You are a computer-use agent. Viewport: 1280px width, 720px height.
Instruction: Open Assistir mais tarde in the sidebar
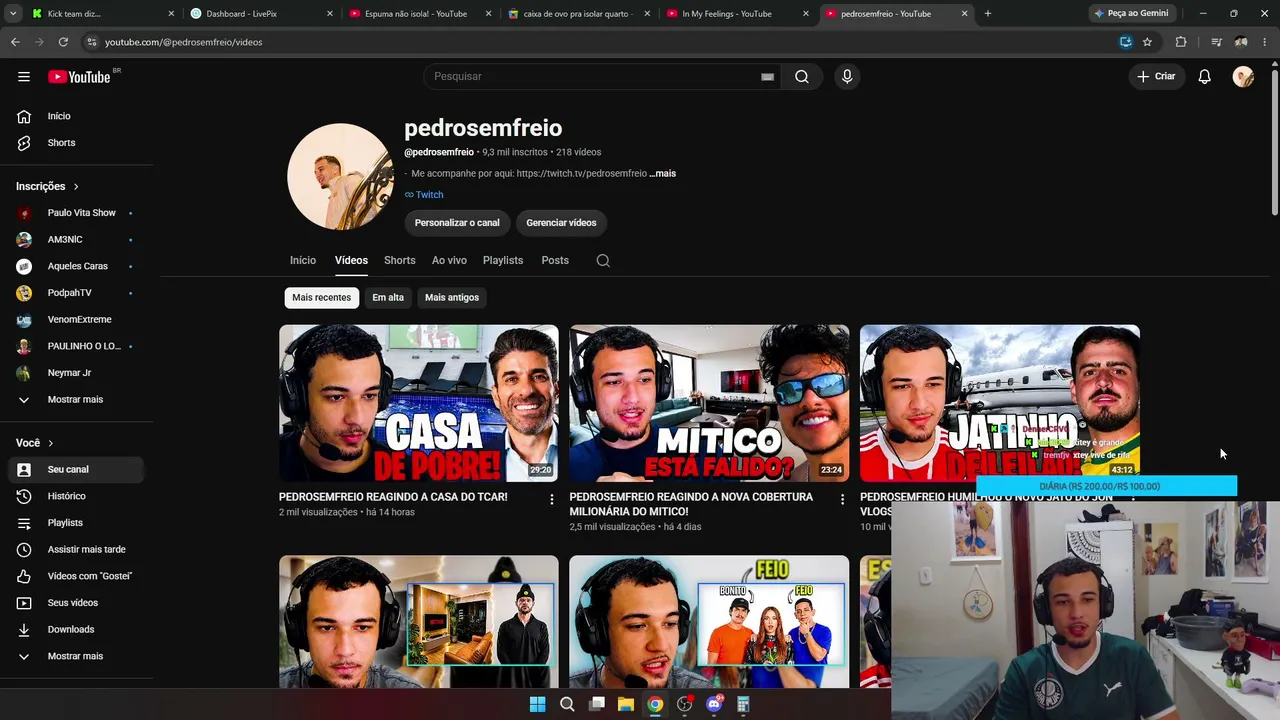coord(77,549)
